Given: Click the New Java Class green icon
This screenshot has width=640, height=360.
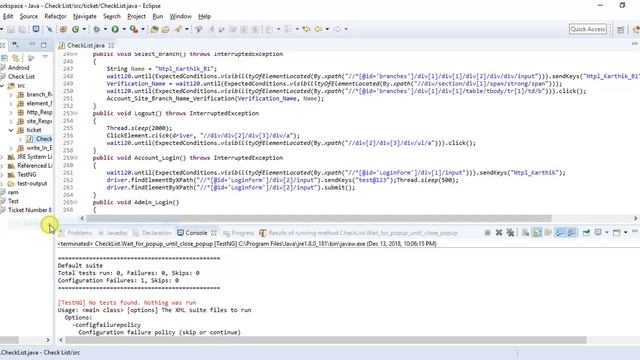Looking at the screenshot, I should pyautogui.click(x=76, y=29).
